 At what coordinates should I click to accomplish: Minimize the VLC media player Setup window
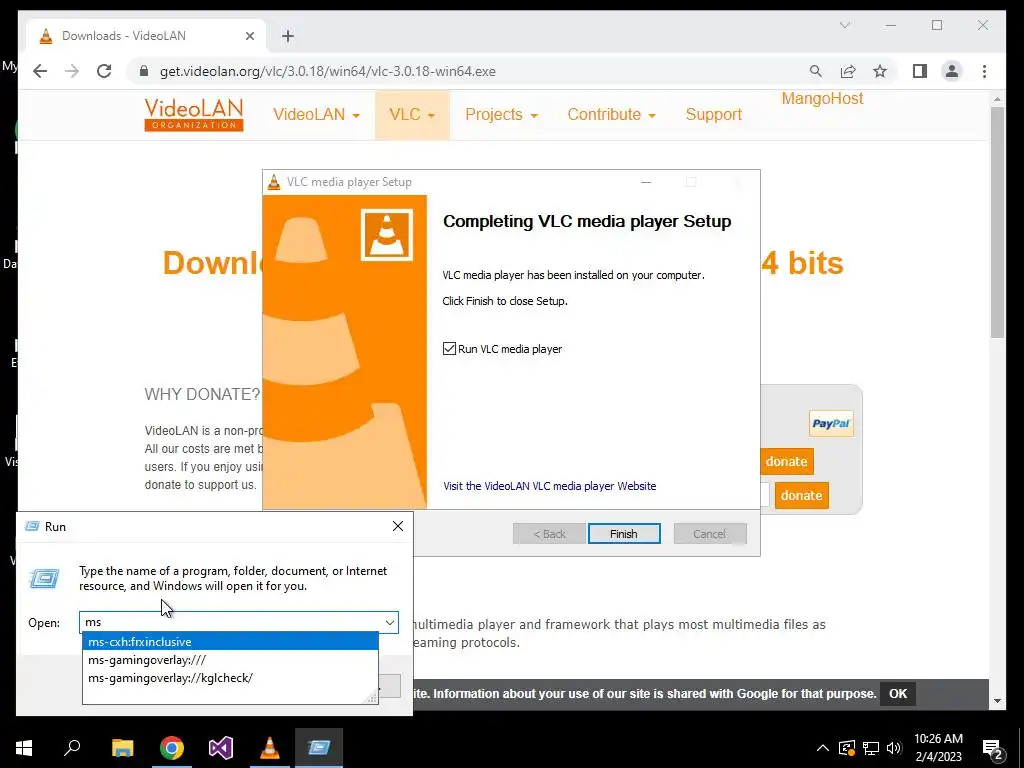(646, 182)
